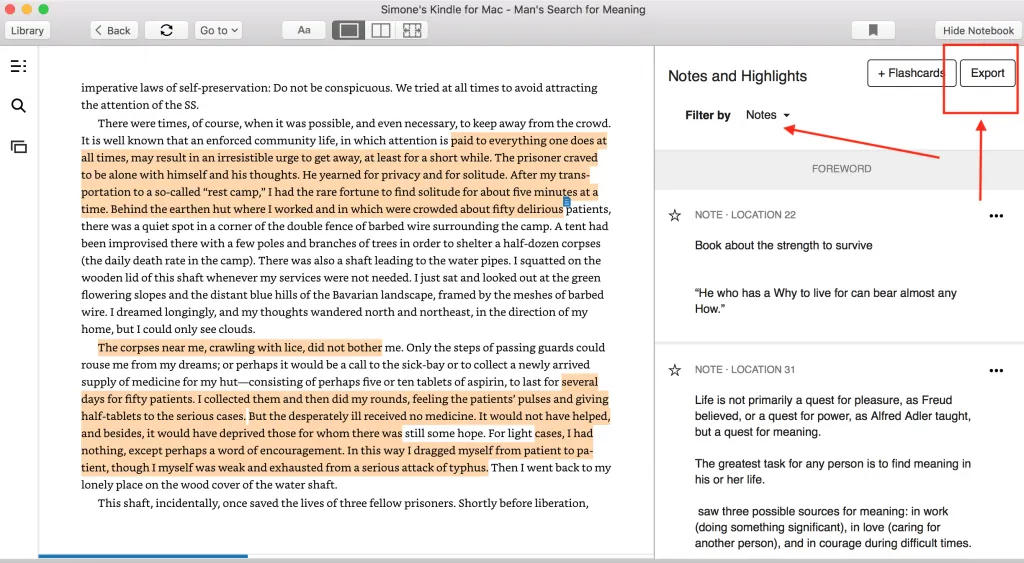Sync the book with refresh icon
This screenshot has height=563, width=1024.
tap(167, 31)
